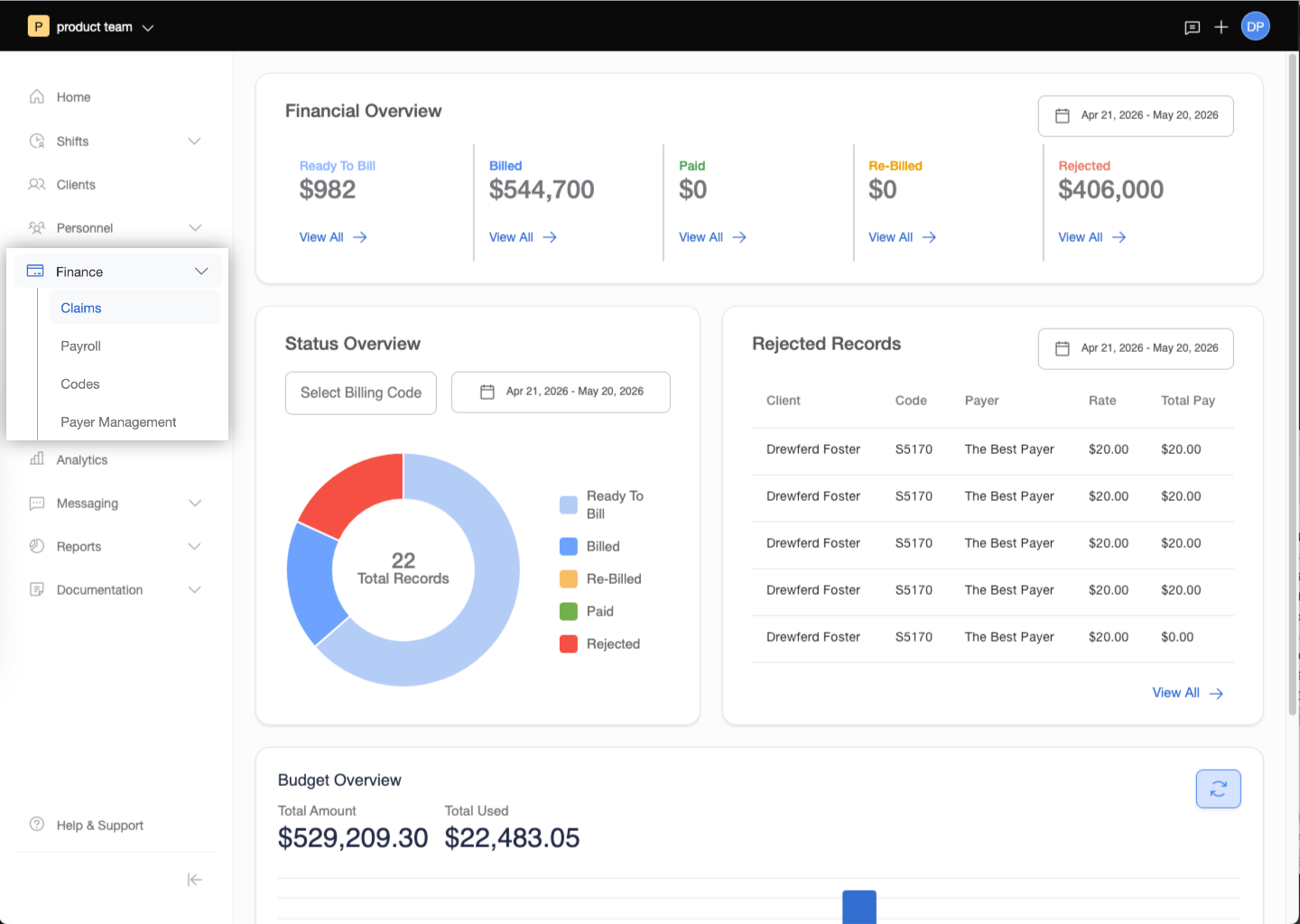
Task: Click calendar icon in Status Overview date range
Action: pos(487,392)
